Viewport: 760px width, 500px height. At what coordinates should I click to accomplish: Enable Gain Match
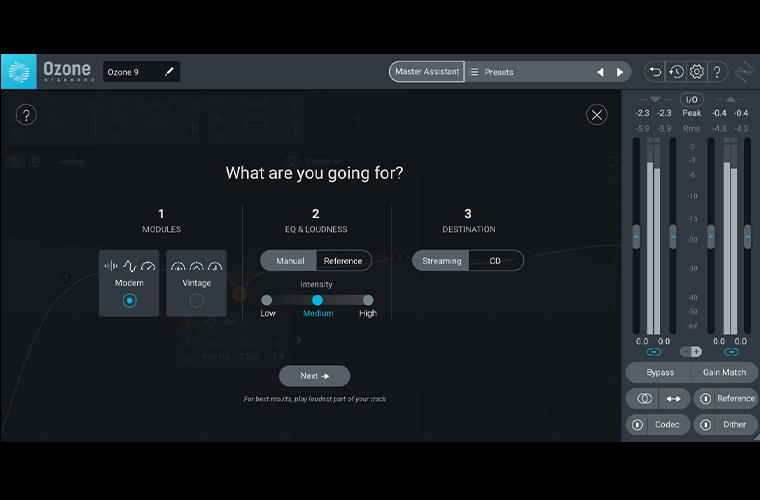724,372
